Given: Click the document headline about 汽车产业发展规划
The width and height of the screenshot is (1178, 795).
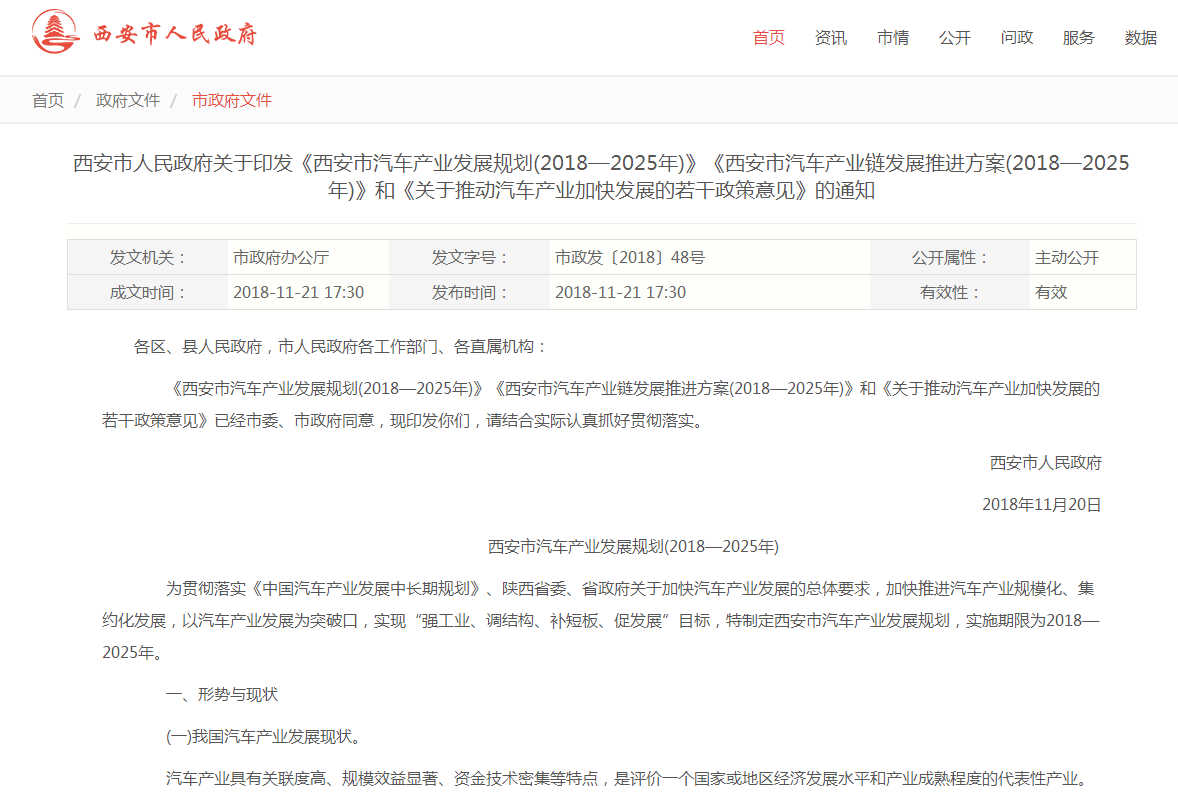Looking at the screenshot, I should 601,176.
